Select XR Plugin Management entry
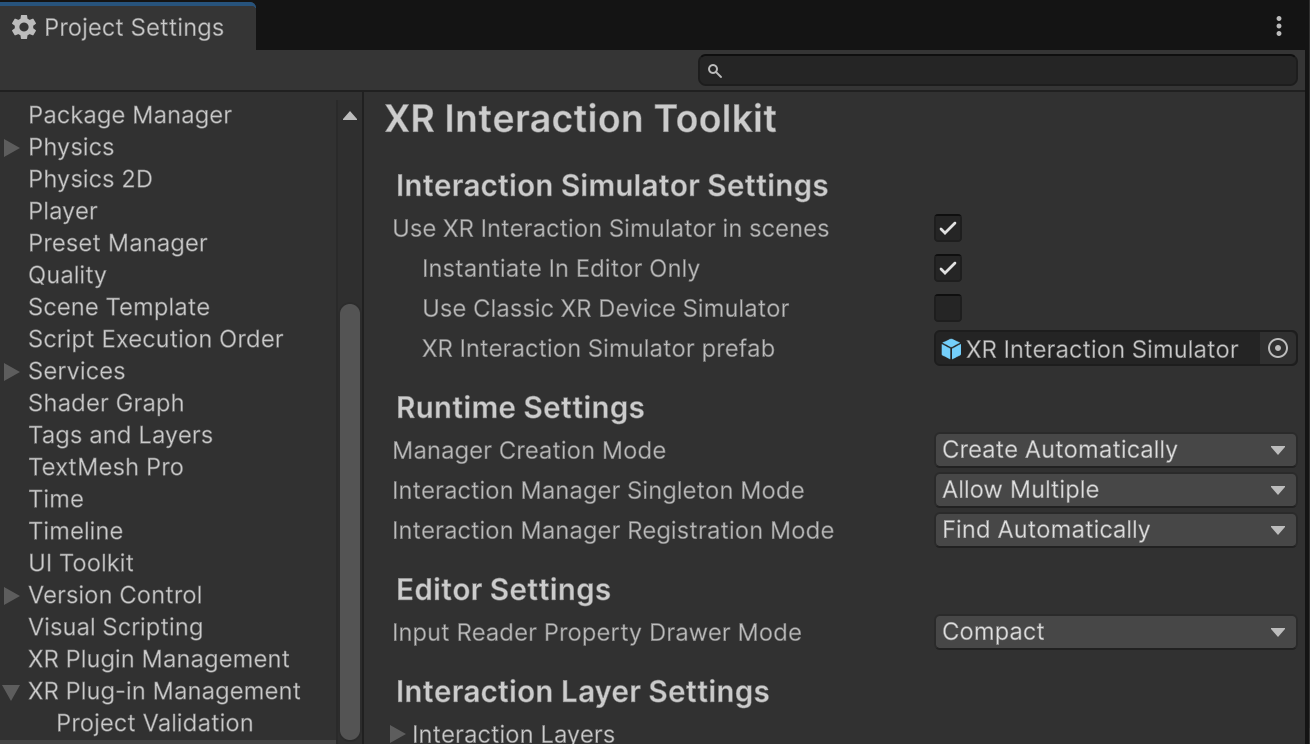The width and height of the screenshot is (1310, 744). point(159,659)
